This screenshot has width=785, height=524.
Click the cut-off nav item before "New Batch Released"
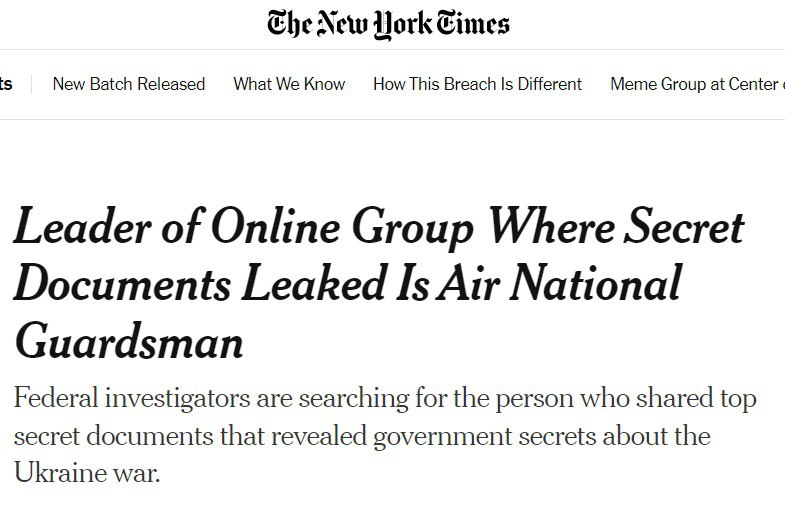6,84
